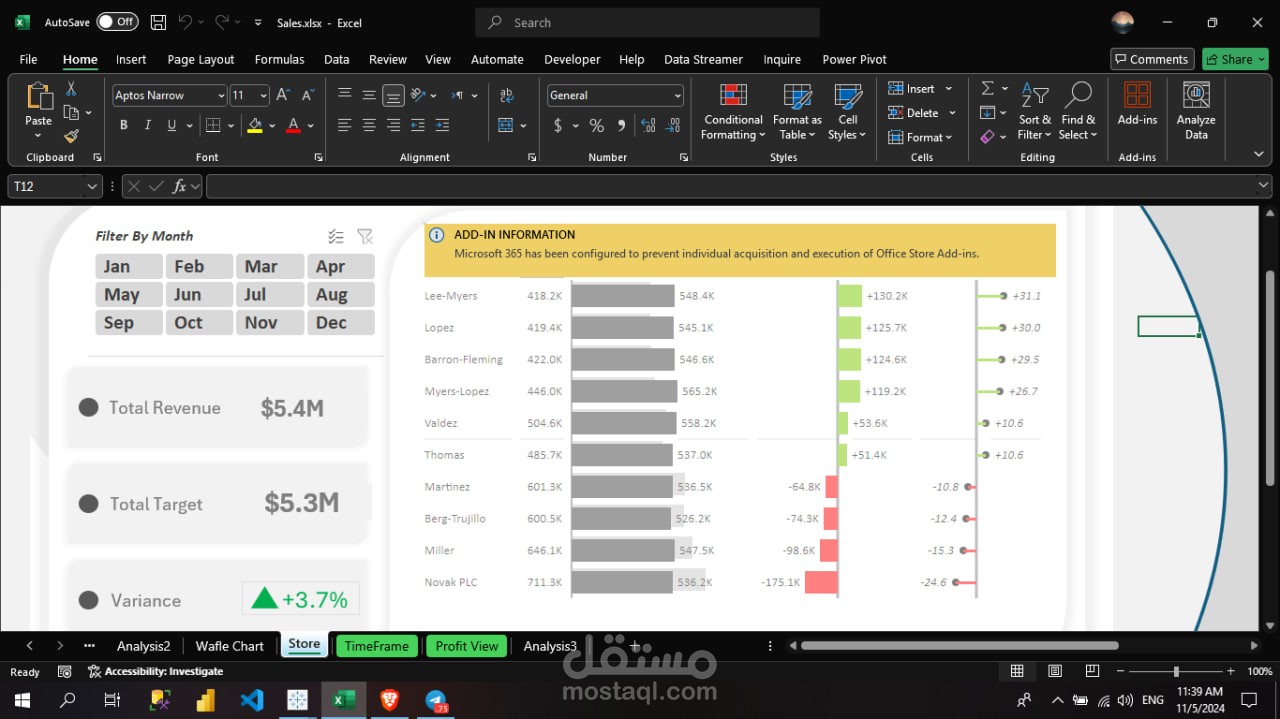The height and width of the screenshot is (719, 1280).
Task: Click the Format Painter brush icon
Action: click(71, 137)
